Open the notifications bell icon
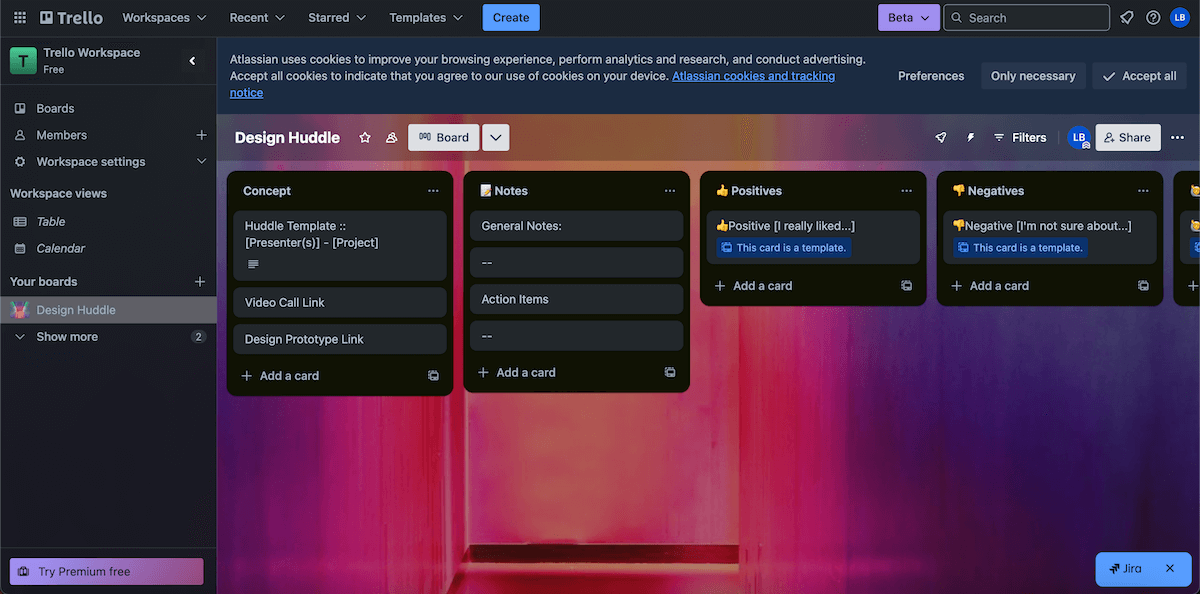The width and height of the screenshot is (1200, 594). [x=1127, y=17]
